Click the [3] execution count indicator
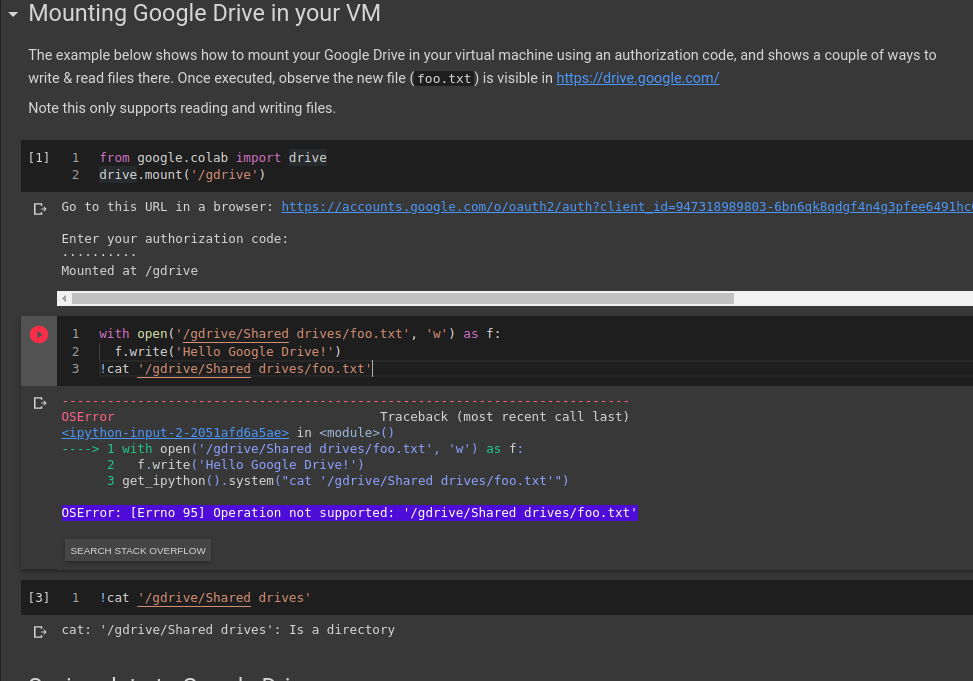This screenshot has height=681, width=973. [x=39, y=597]
